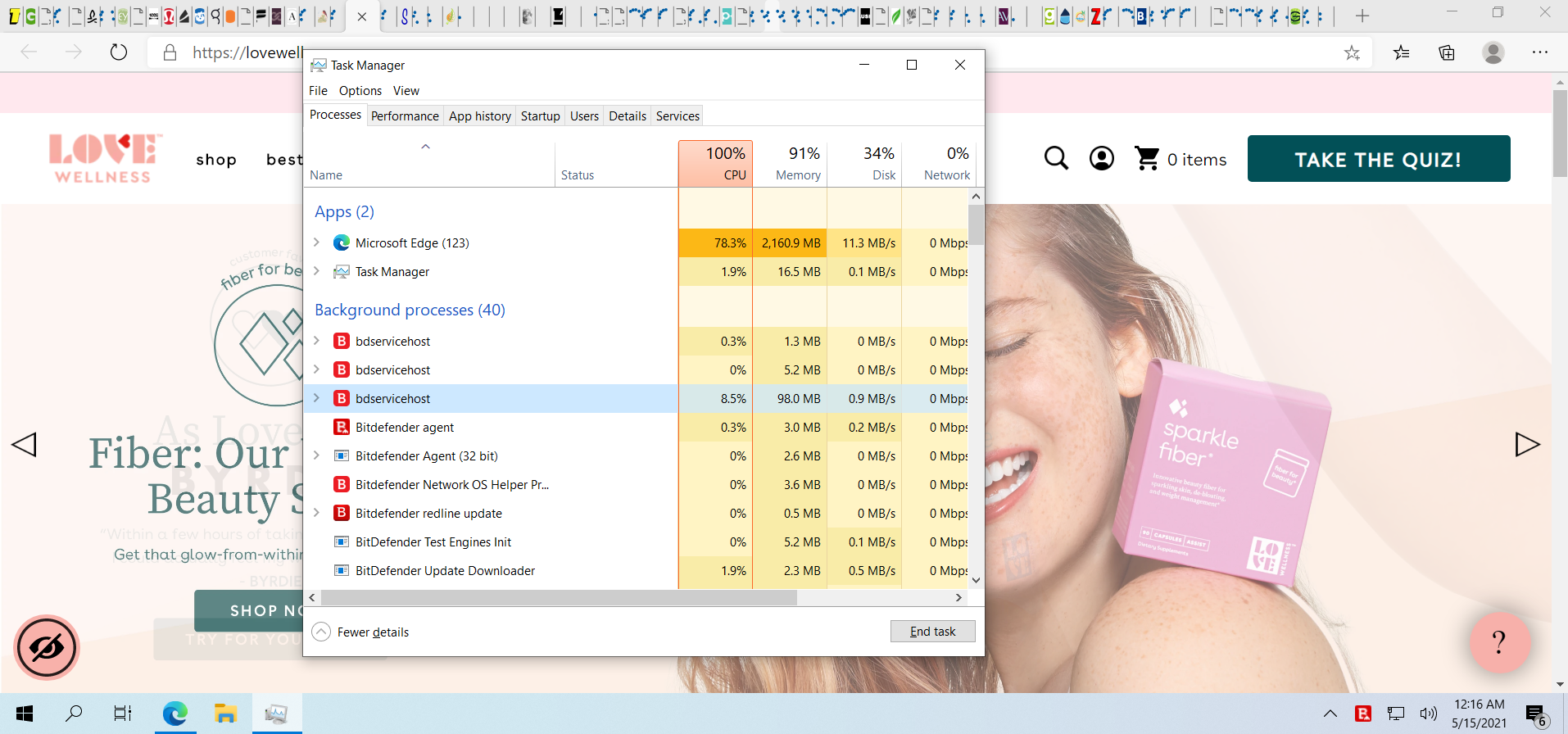This screenshot has height=734, width=1568.
Task: Toggle the accessibility eye-slash button
Action: [47, 647]
